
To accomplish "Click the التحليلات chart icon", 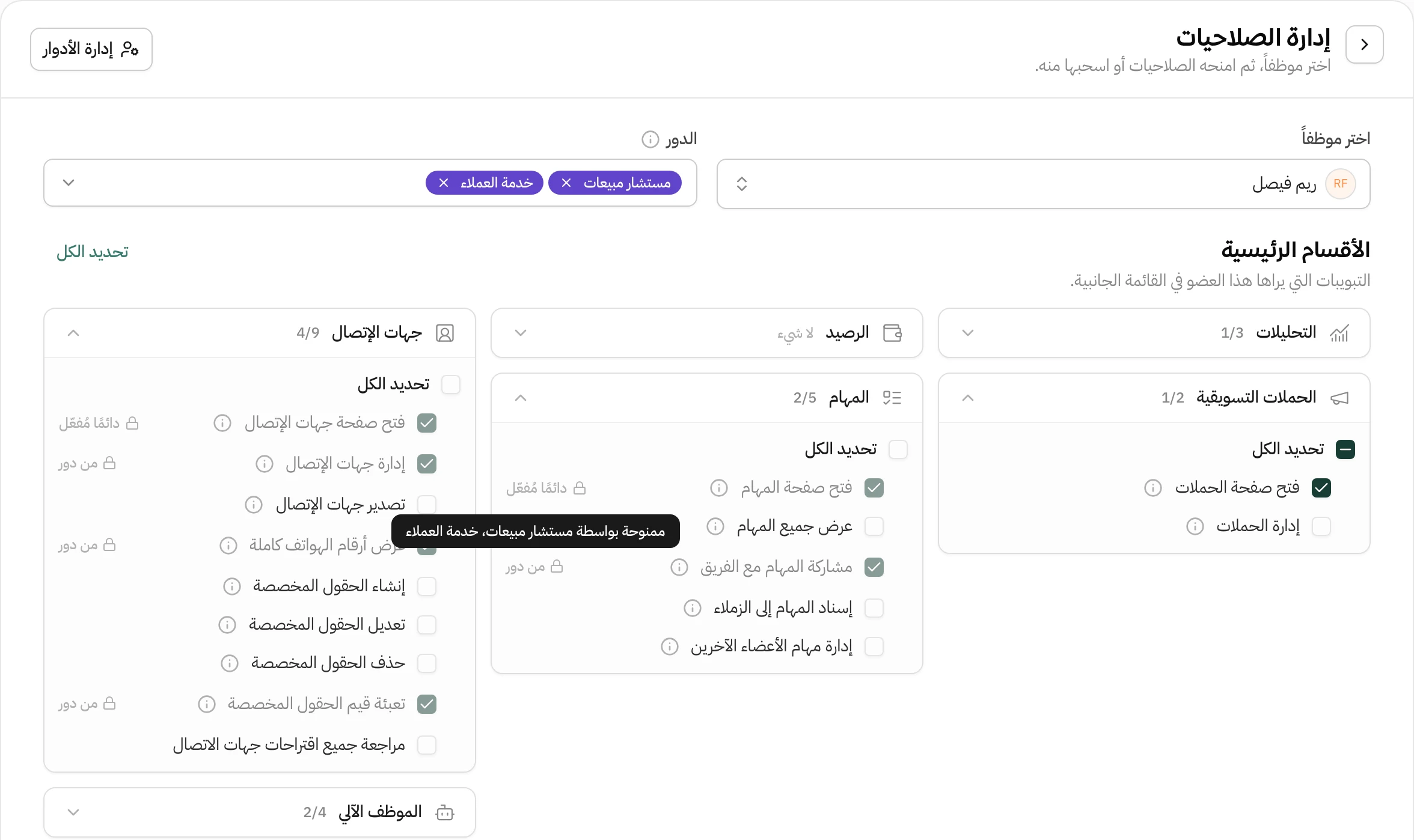I will [1339, 333].
